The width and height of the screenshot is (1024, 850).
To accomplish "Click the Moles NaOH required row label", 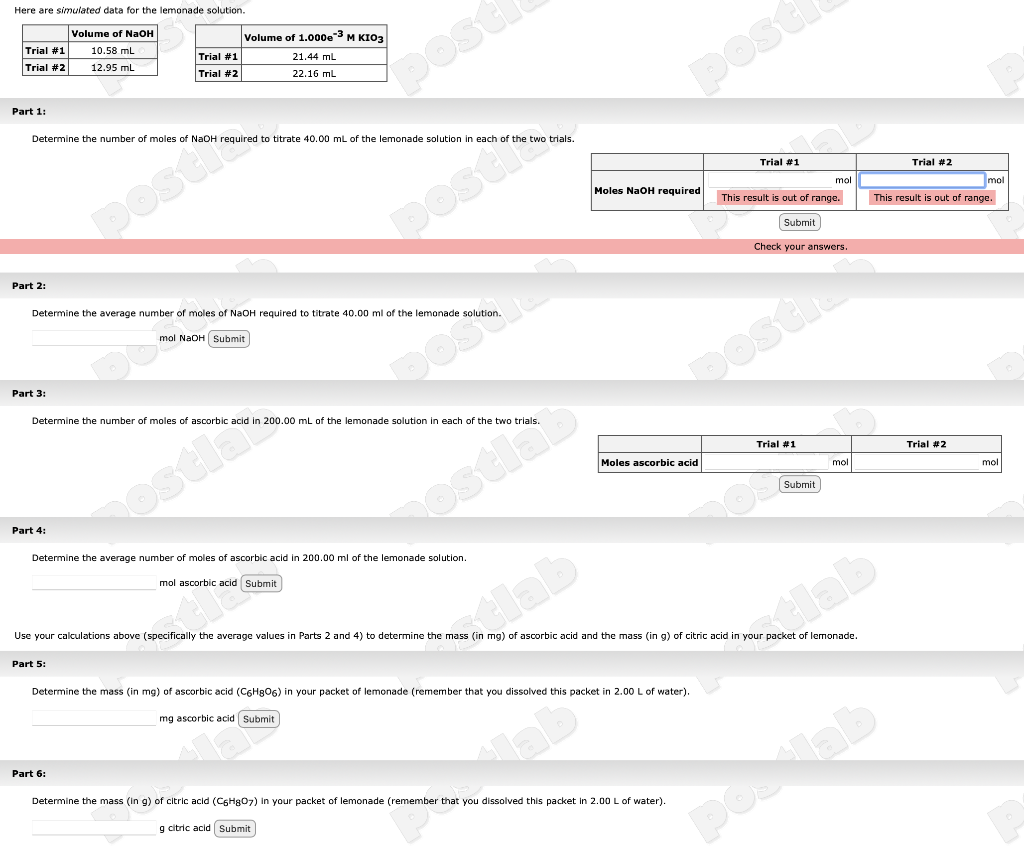I will pos(647,191).
